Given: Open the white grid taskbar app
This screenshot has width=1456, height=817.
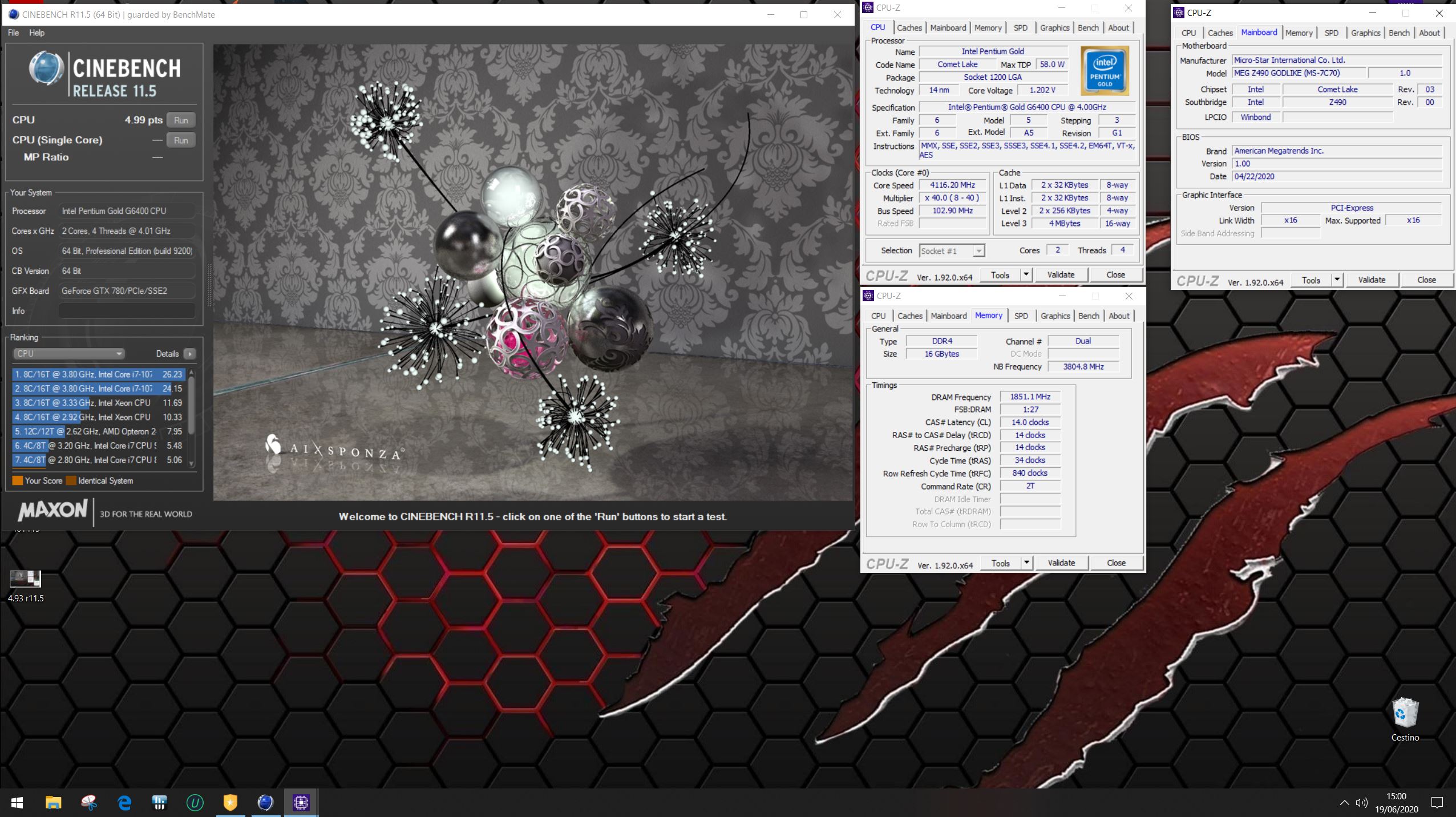Looking at the screenshot, I should point(159,803).
